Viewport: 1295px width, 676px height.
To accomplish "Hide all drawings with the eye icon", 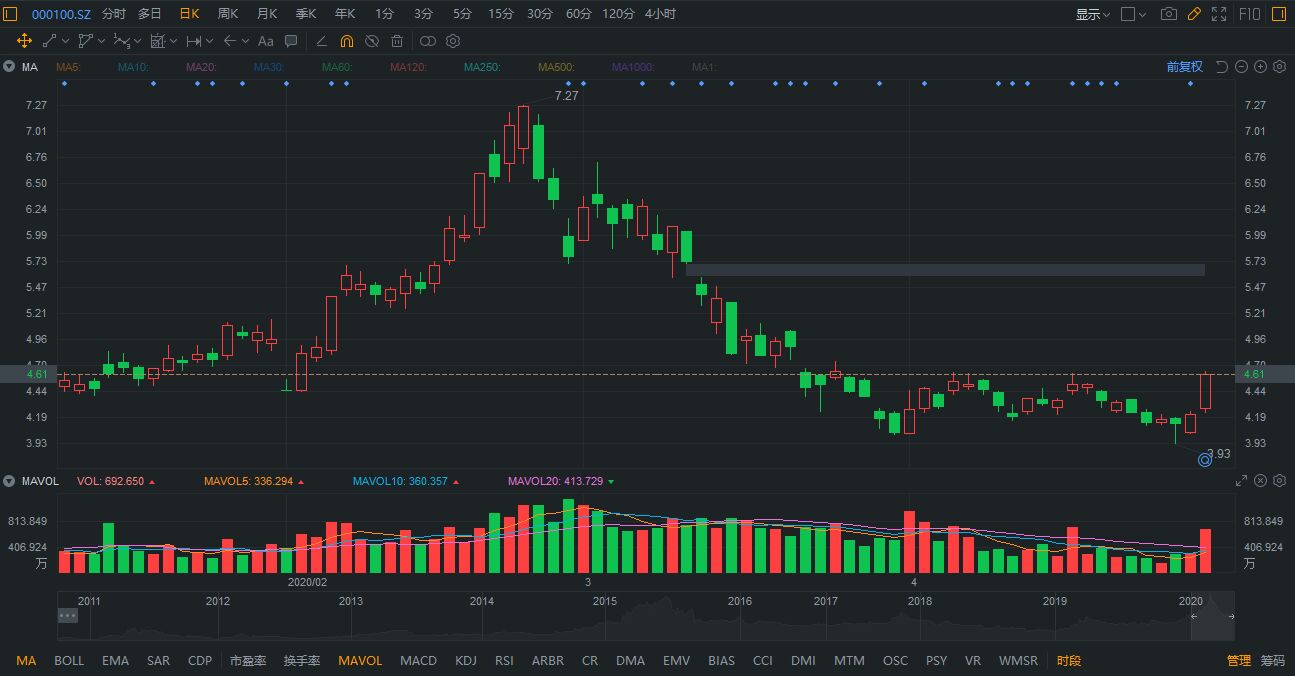I will (x=372, y=41).
